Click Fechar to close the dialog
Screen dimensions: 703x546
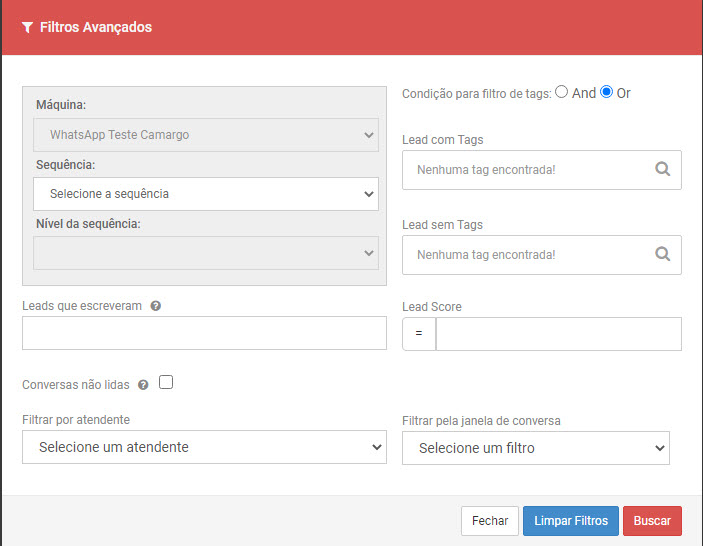490,521
